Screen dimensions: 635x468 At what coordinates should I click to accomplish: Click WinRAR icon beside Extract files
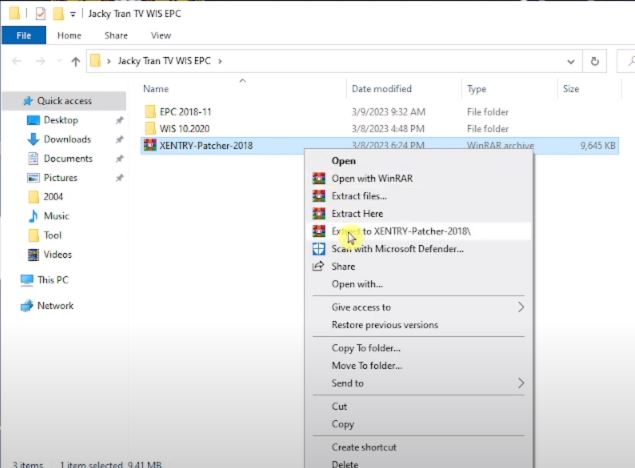[319, 196]
